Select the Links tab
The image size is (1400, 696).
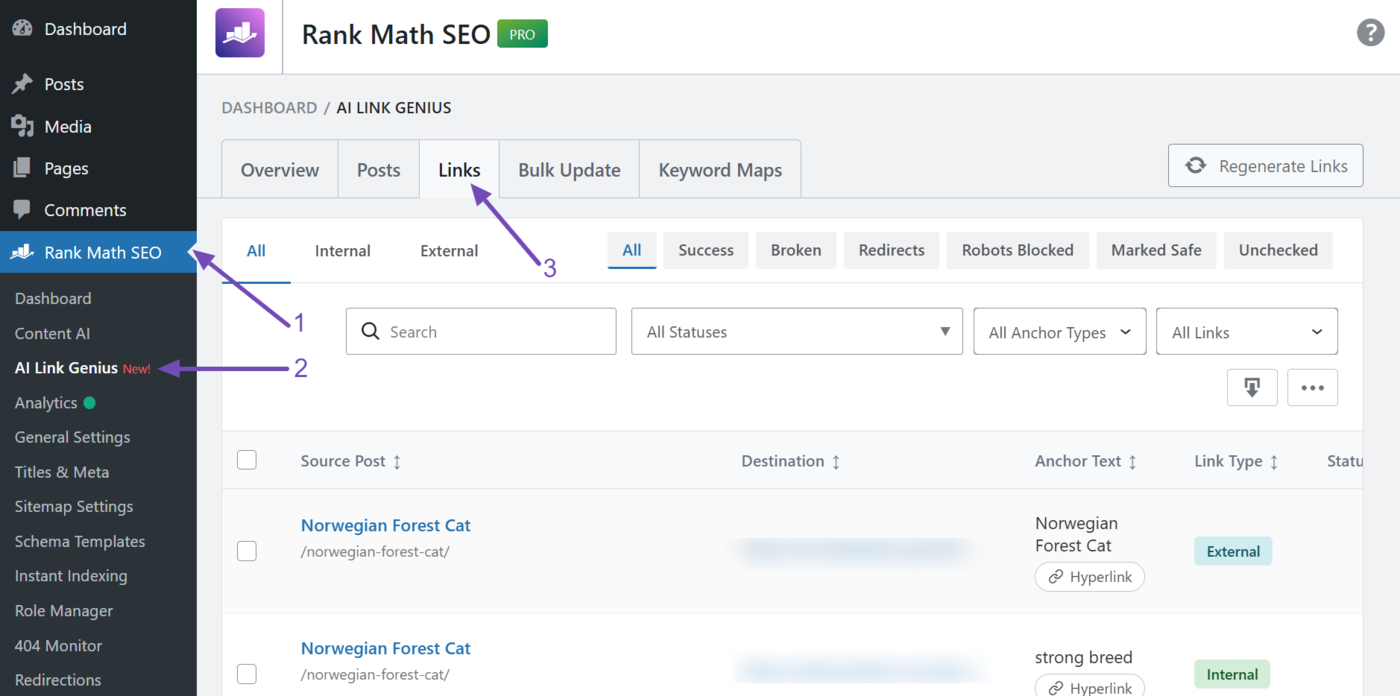pos(459,169)
